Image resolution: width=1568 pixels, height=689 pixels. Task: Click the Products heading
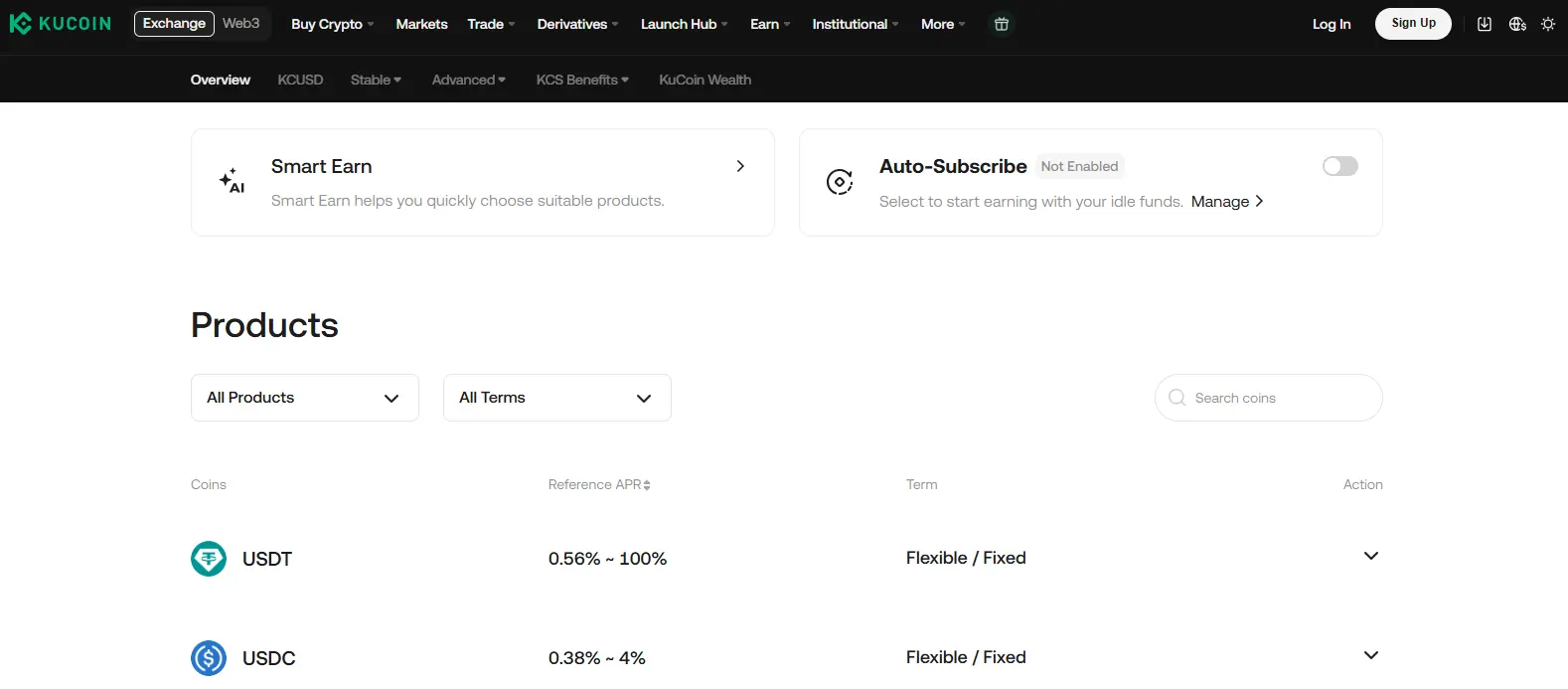point(264,325)
